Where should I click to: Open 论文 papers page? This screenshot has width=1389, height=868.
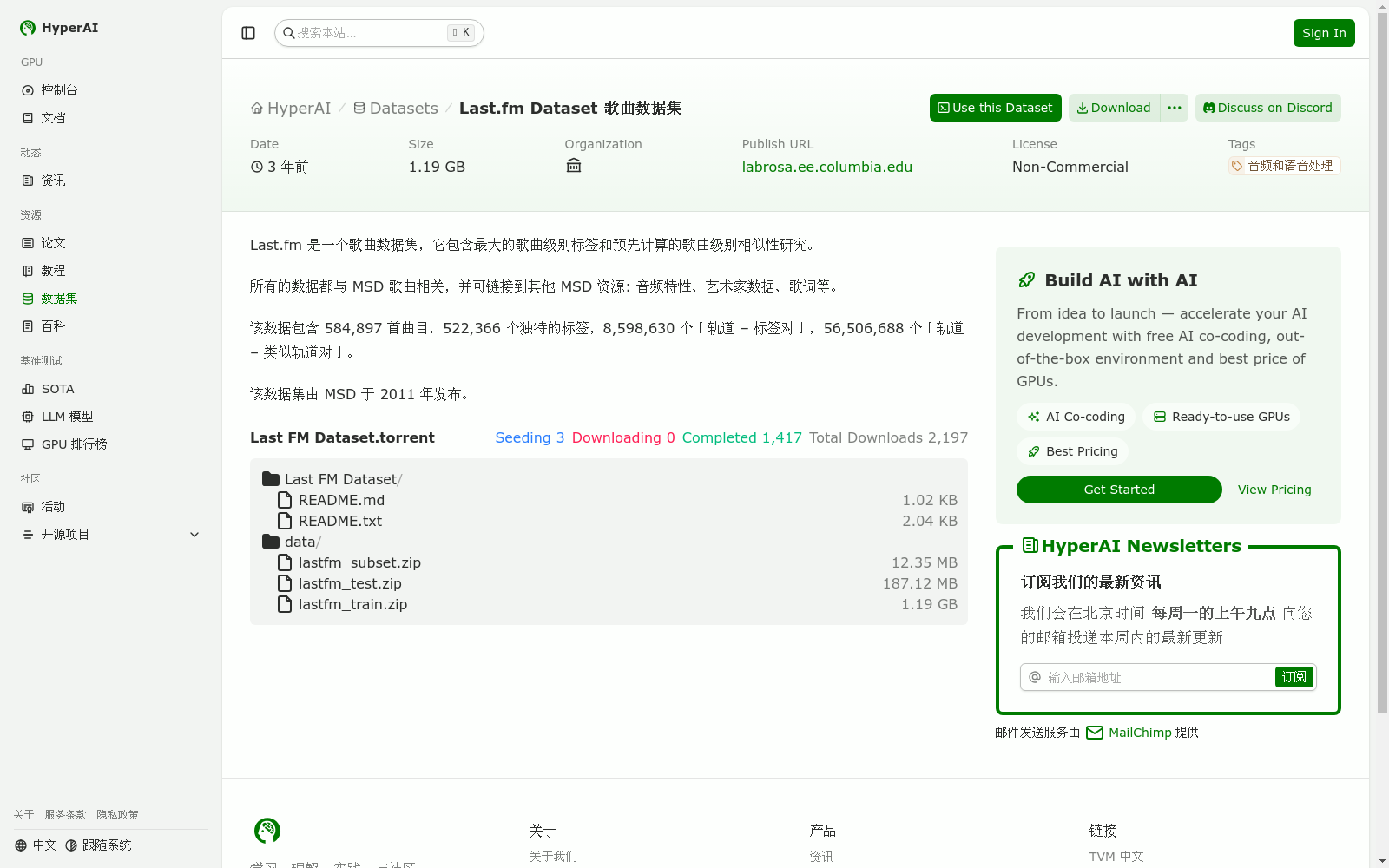pos(110,243)
